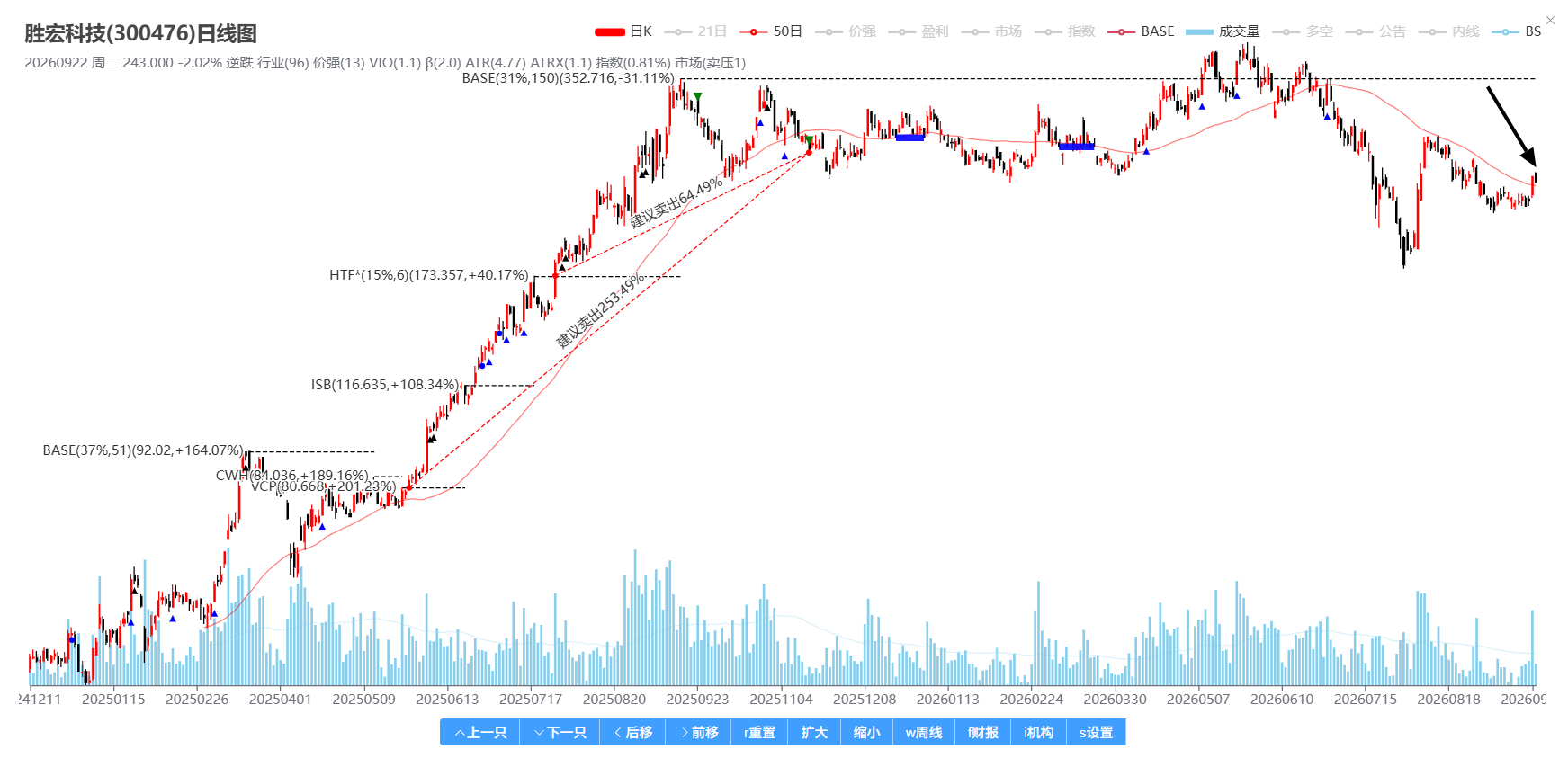Click the 20251208 date axis label

(865, 700)
